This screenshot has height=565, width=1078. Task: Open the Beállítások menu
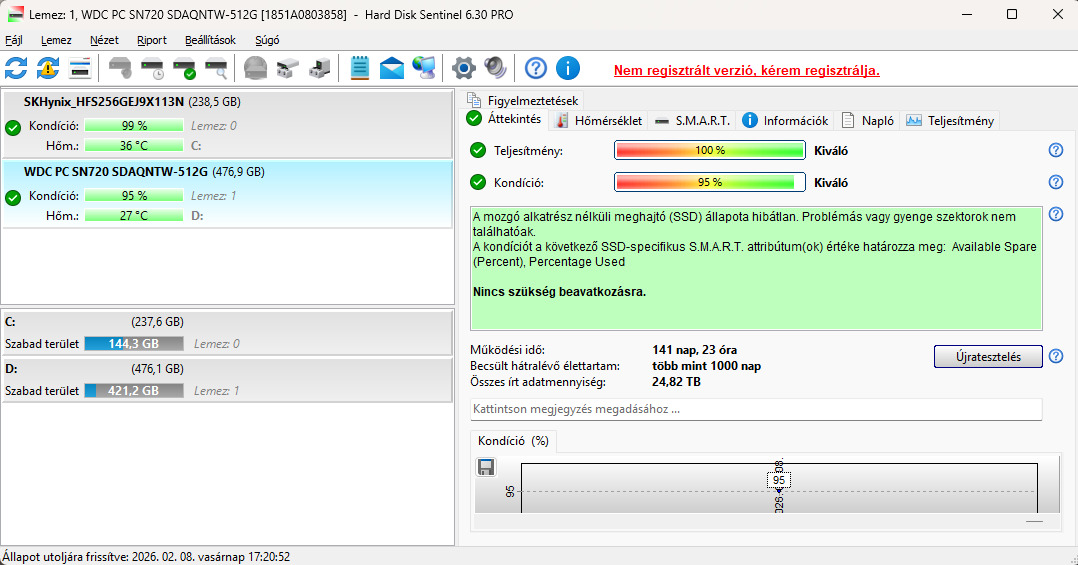(210, 40)
